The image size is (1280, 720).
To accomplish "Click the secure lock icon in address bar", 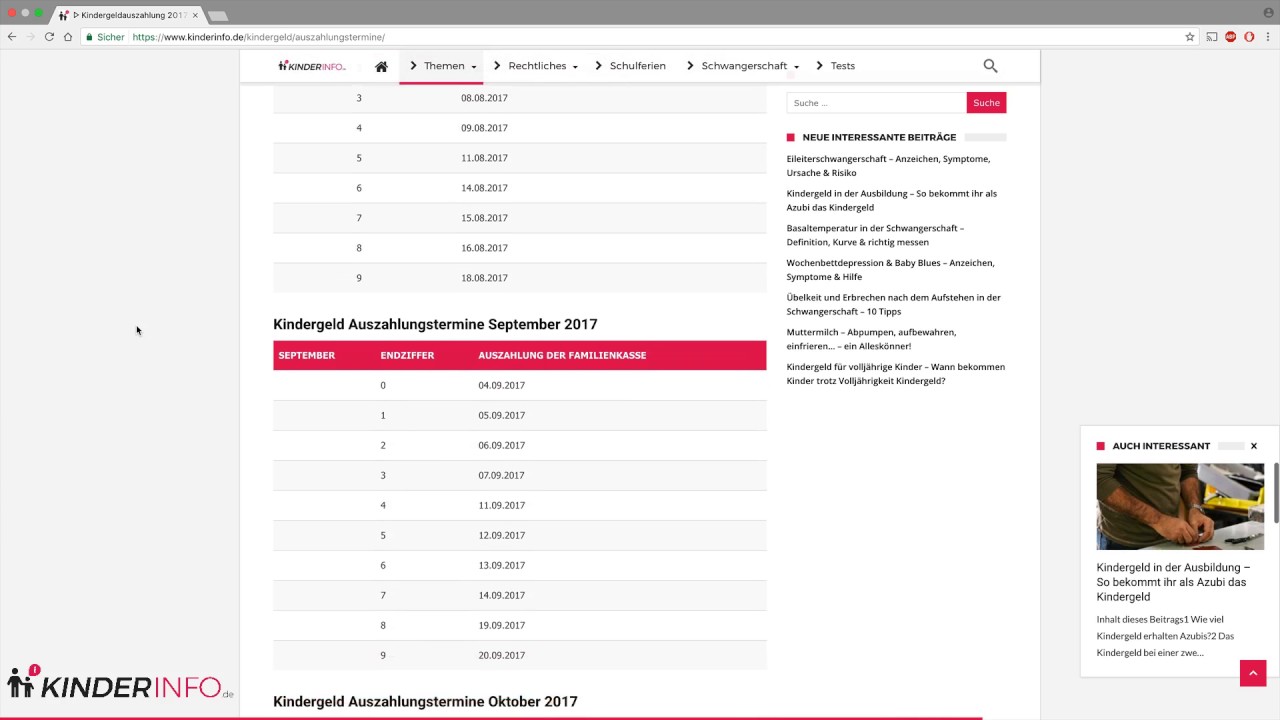I will pos(89,37).
